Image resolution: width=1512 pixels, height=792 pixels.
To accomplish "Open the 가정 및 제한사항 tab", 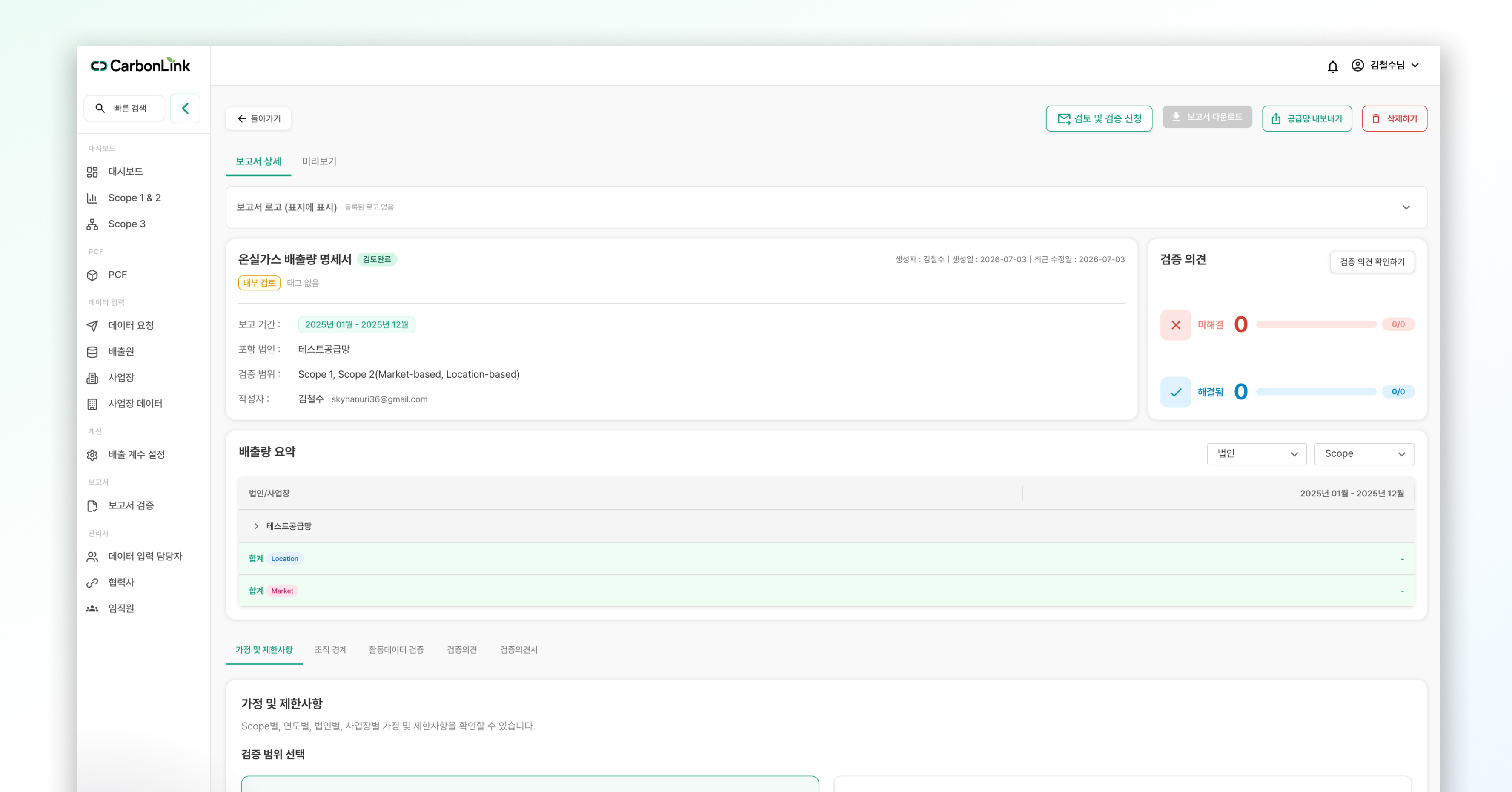I will 264,650.
